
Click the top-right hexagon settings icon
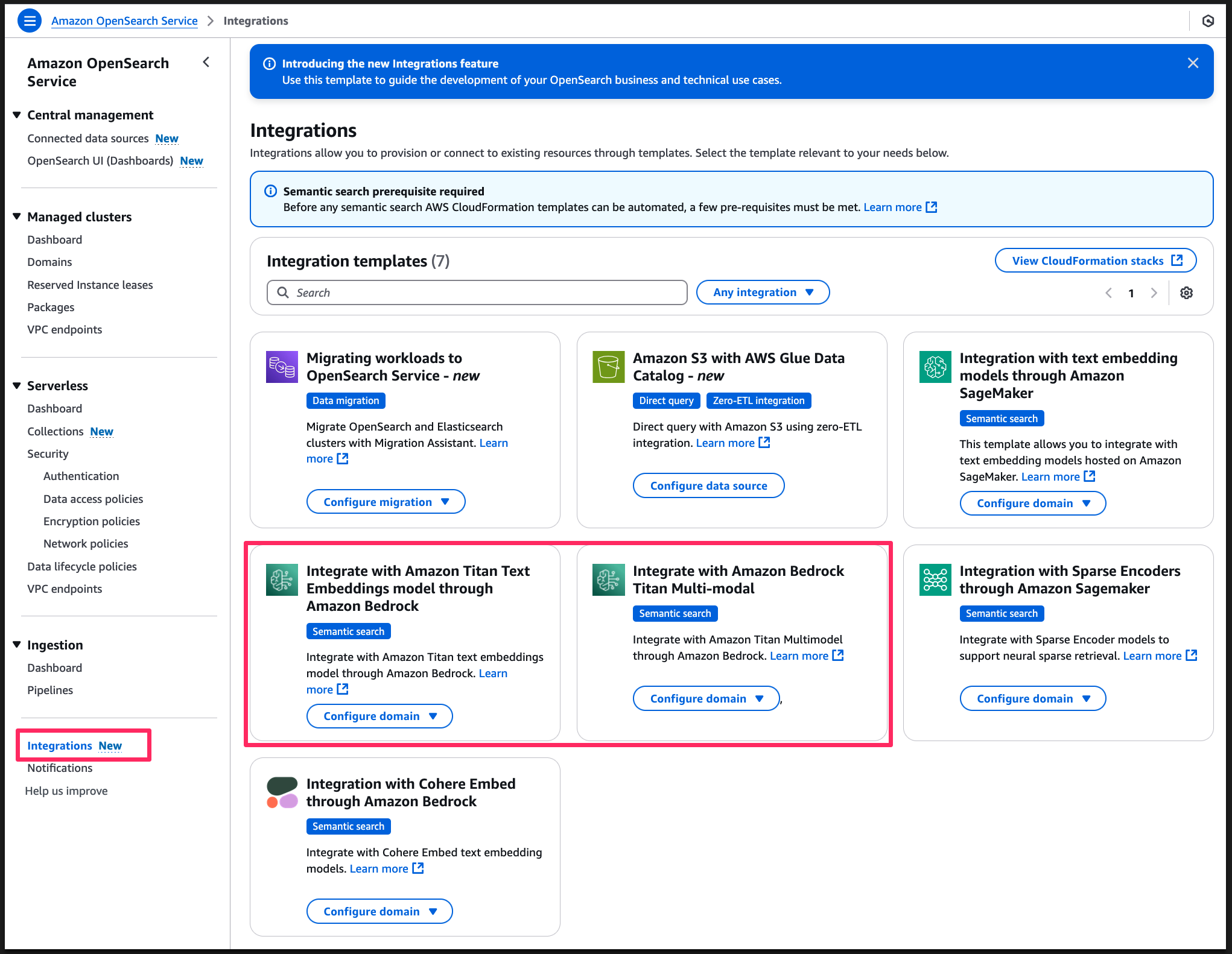pos(1208,21)
